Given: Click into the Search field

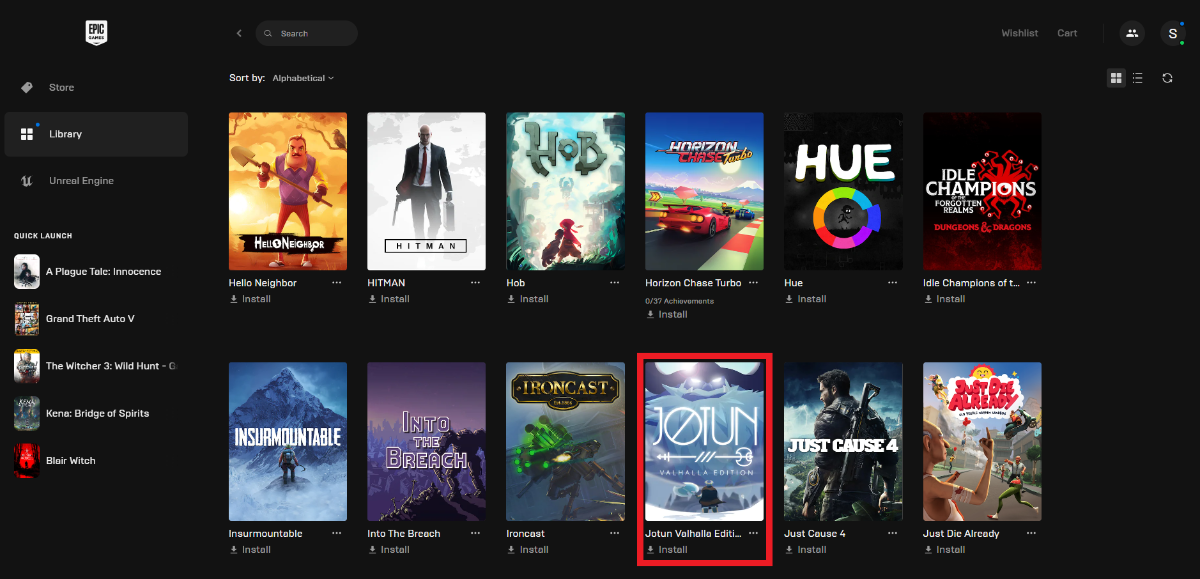Looking at the screenshot, I should pos(306,33).
